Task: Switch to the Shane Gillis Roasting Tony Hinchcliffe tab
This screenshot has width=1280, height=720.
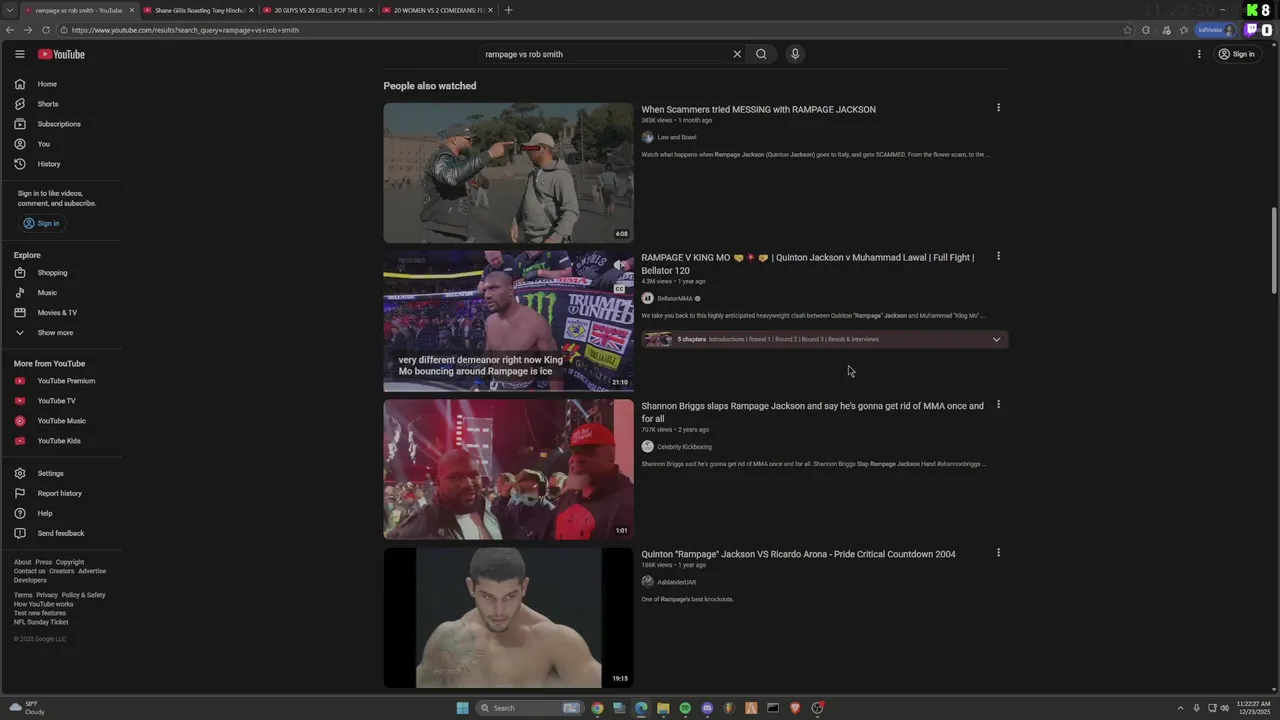Action: 199,10
